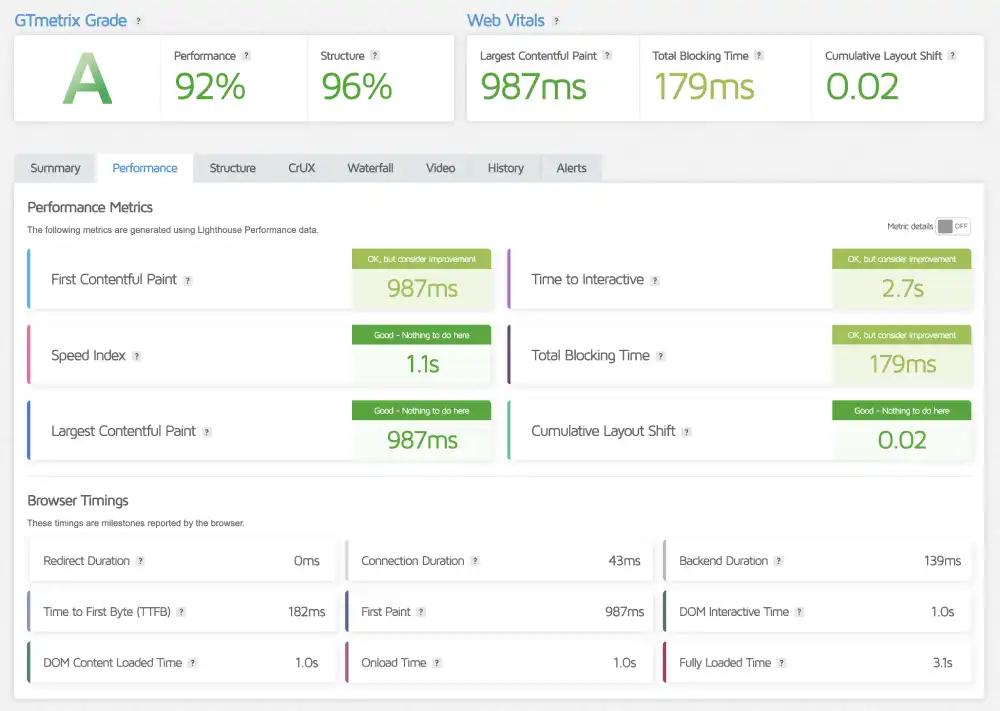Check the Alerts tab
Image resolution: width=1000 pixels, height=711 pixels.
pos(571,168)
